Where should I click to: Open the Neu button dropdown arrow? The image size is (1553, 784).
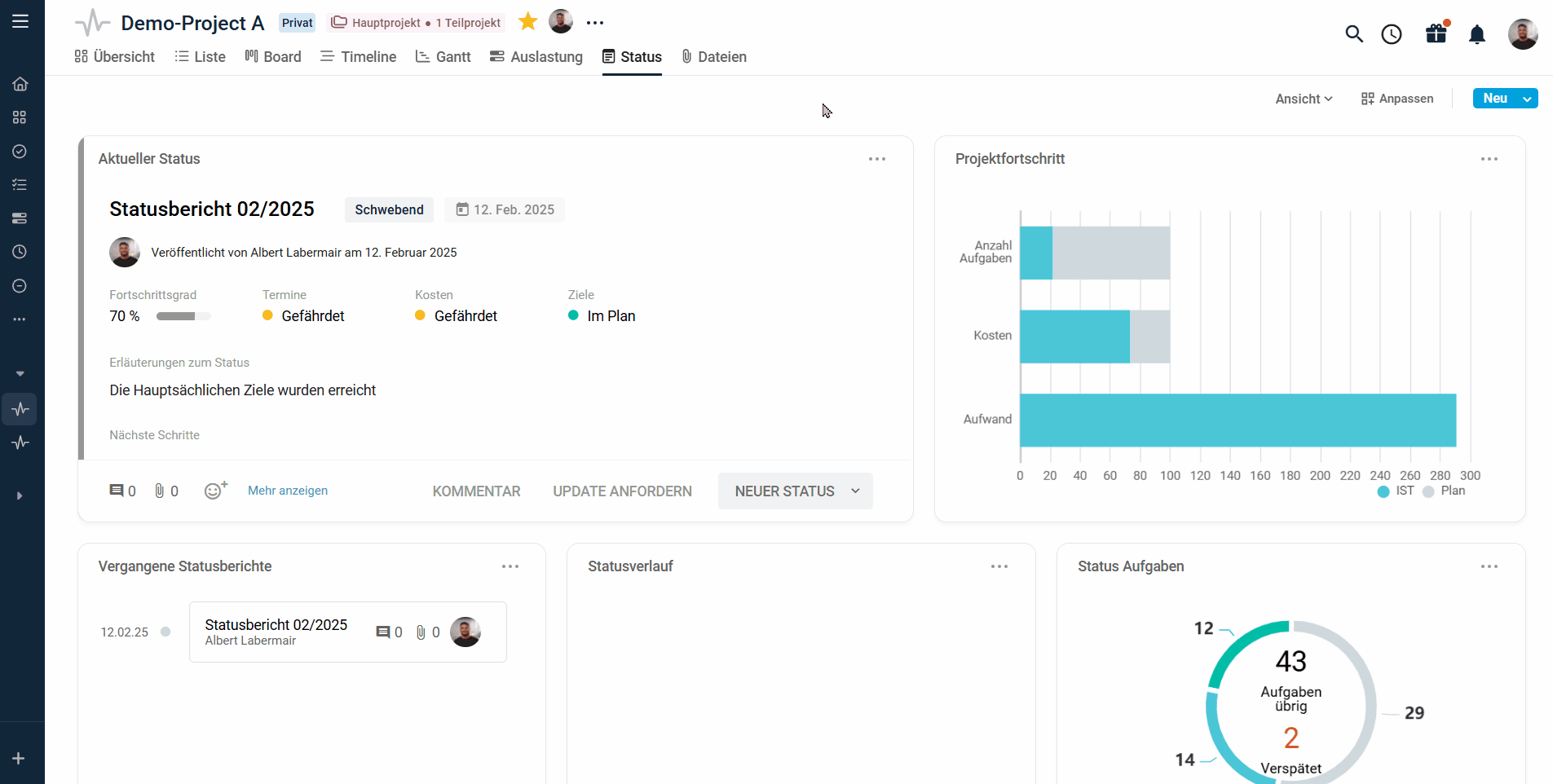pos(1527,99)
